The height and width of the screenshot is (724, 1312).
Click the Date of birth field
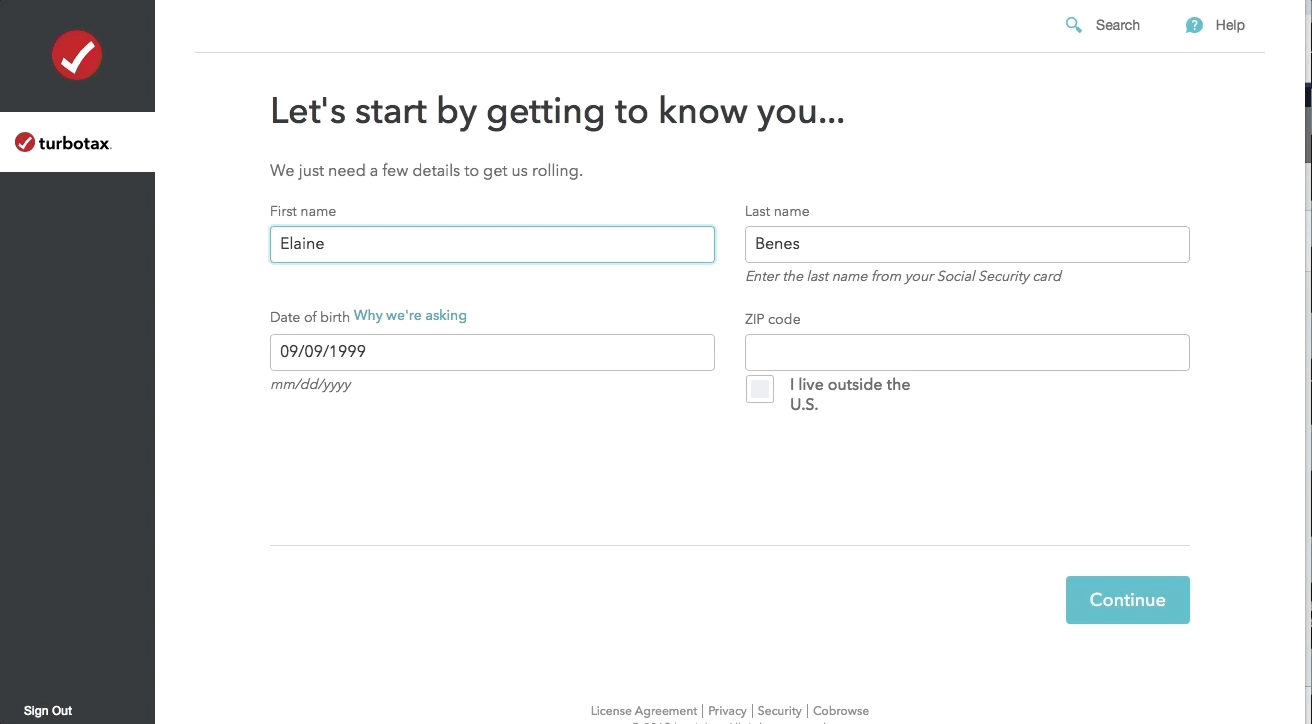492,352
